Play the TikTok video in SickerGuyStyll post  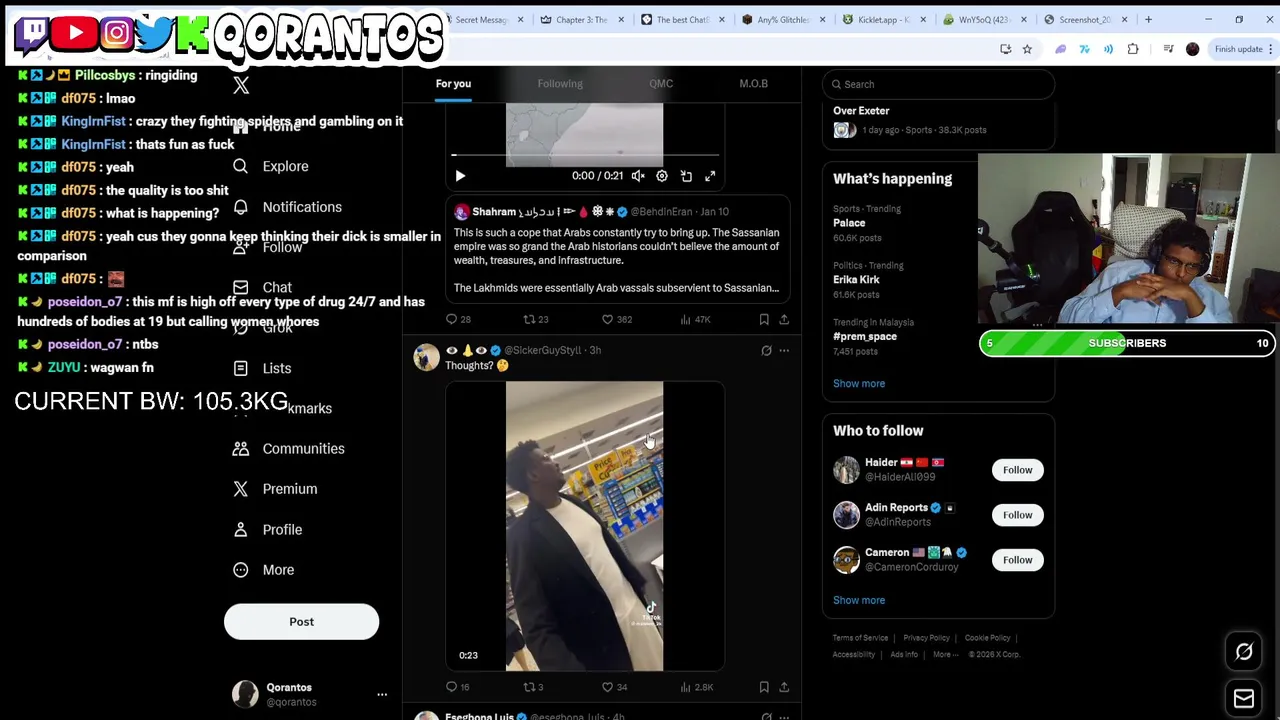584,526
